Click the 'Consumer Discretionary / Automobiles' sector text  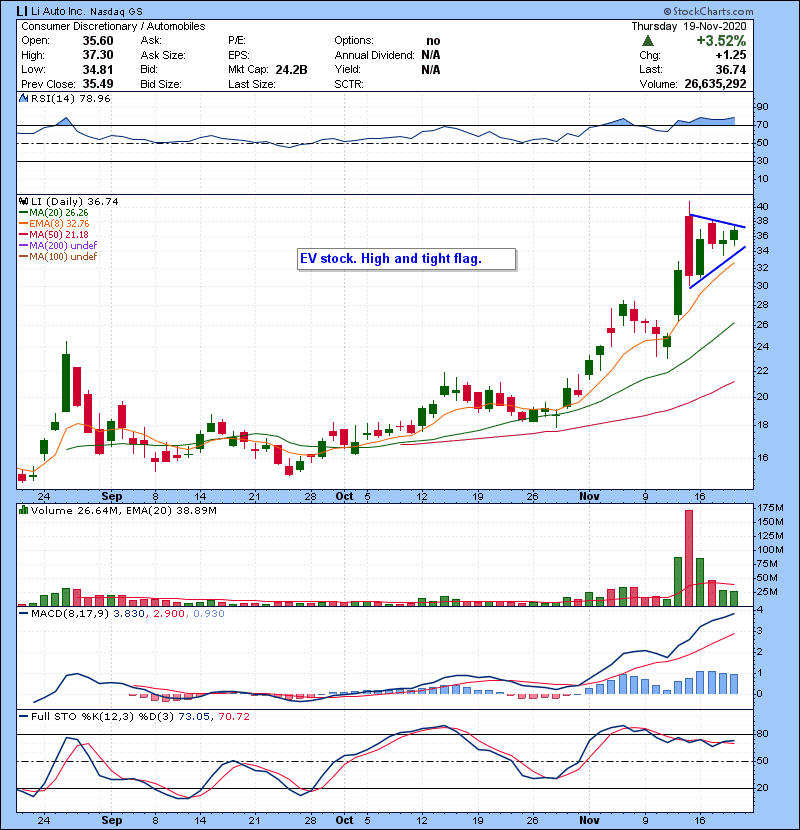(113, 26)
